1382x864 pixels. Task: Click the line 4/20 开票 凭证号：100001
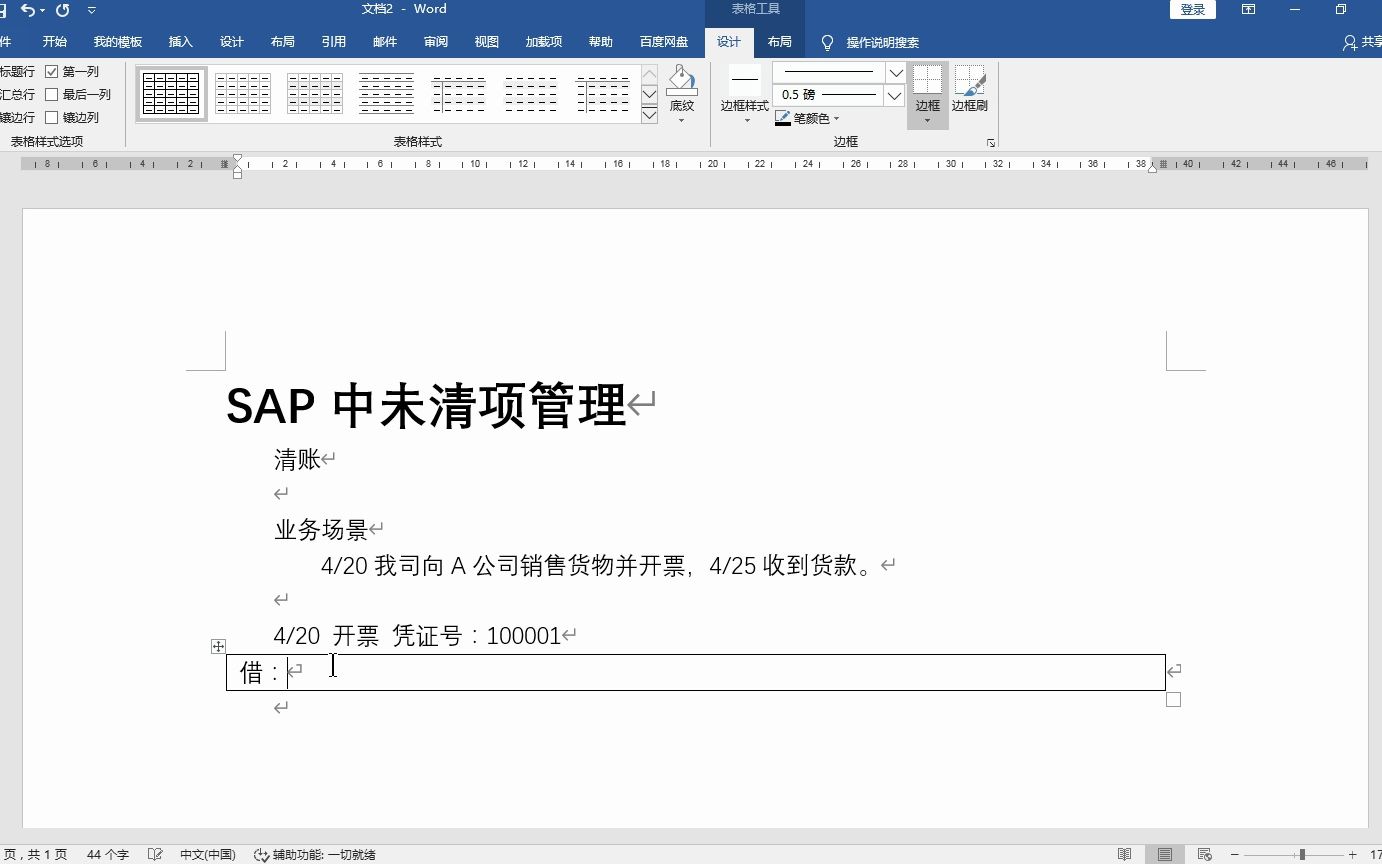417,636
